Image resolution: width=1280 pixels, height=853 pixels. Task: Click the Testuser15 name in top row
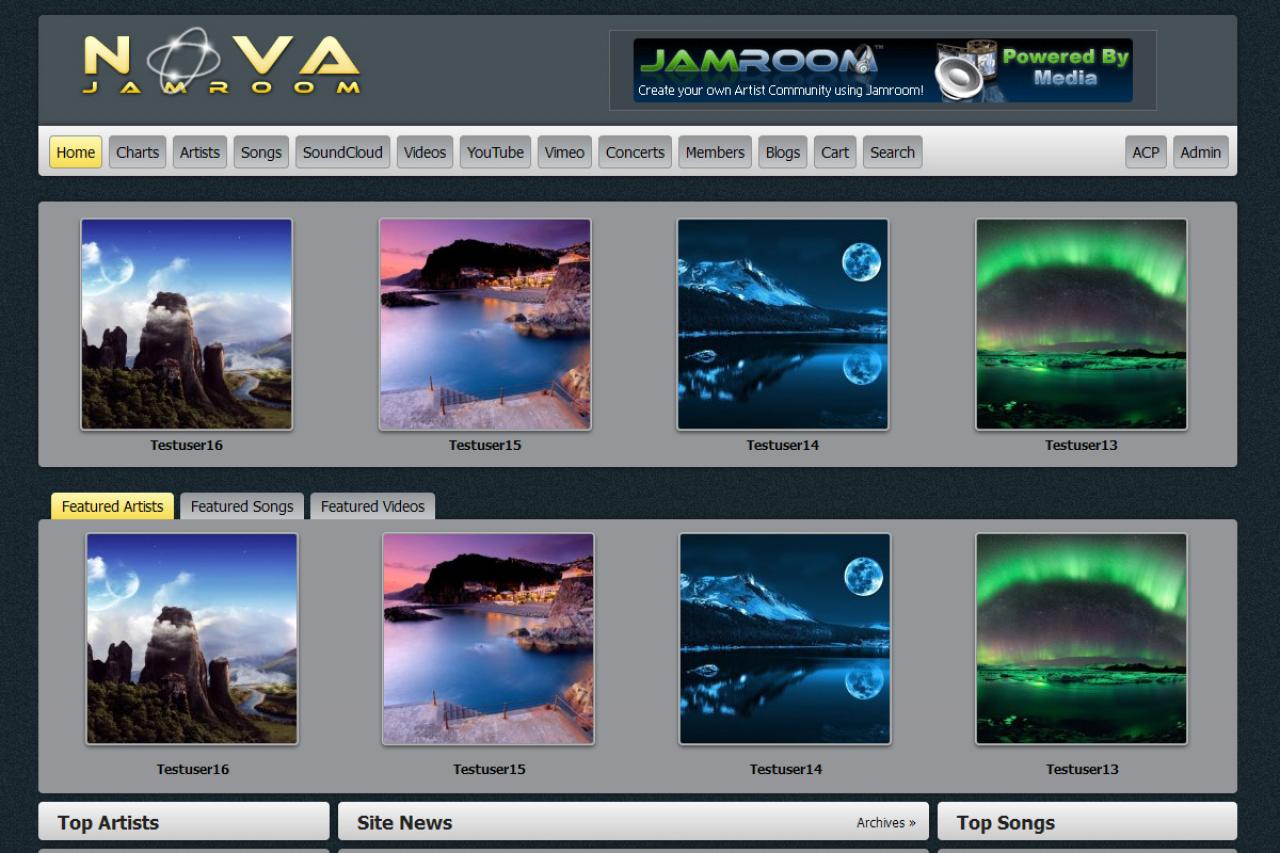[x=485, y=445]
